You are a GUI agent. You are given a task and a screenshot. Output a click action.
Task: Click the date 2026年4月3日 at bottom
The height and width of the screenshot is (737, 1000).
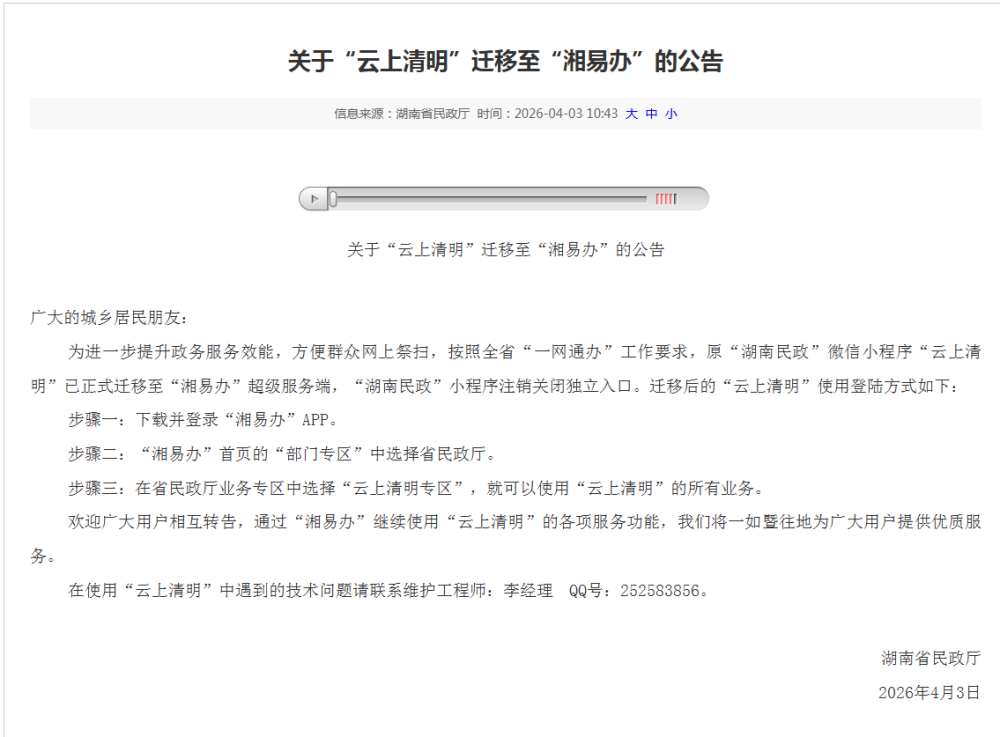[929, 692]
